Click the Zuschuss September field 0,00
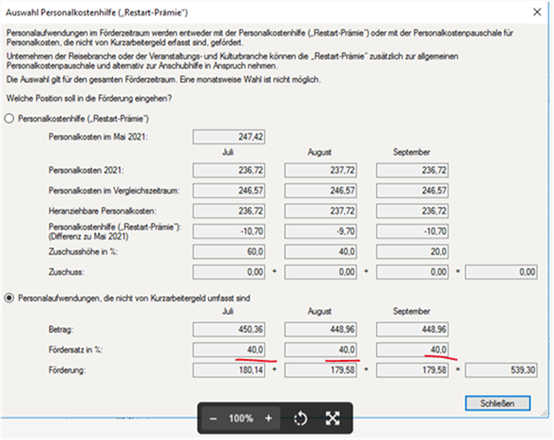Image resolution: width=554 pixels, height=440 pixels. tap(412, 272)
